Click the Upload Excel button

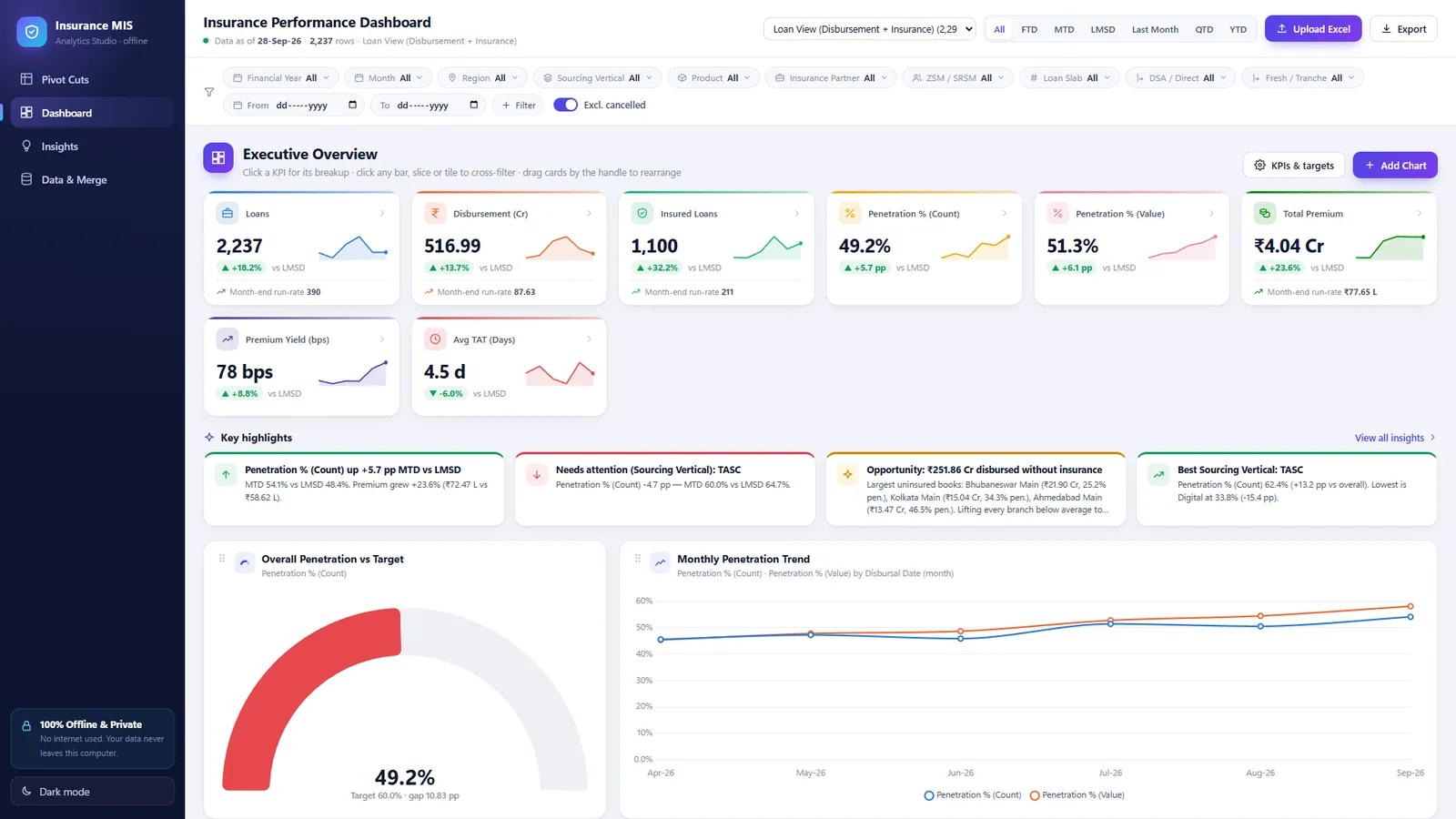tap(1313, 29)
